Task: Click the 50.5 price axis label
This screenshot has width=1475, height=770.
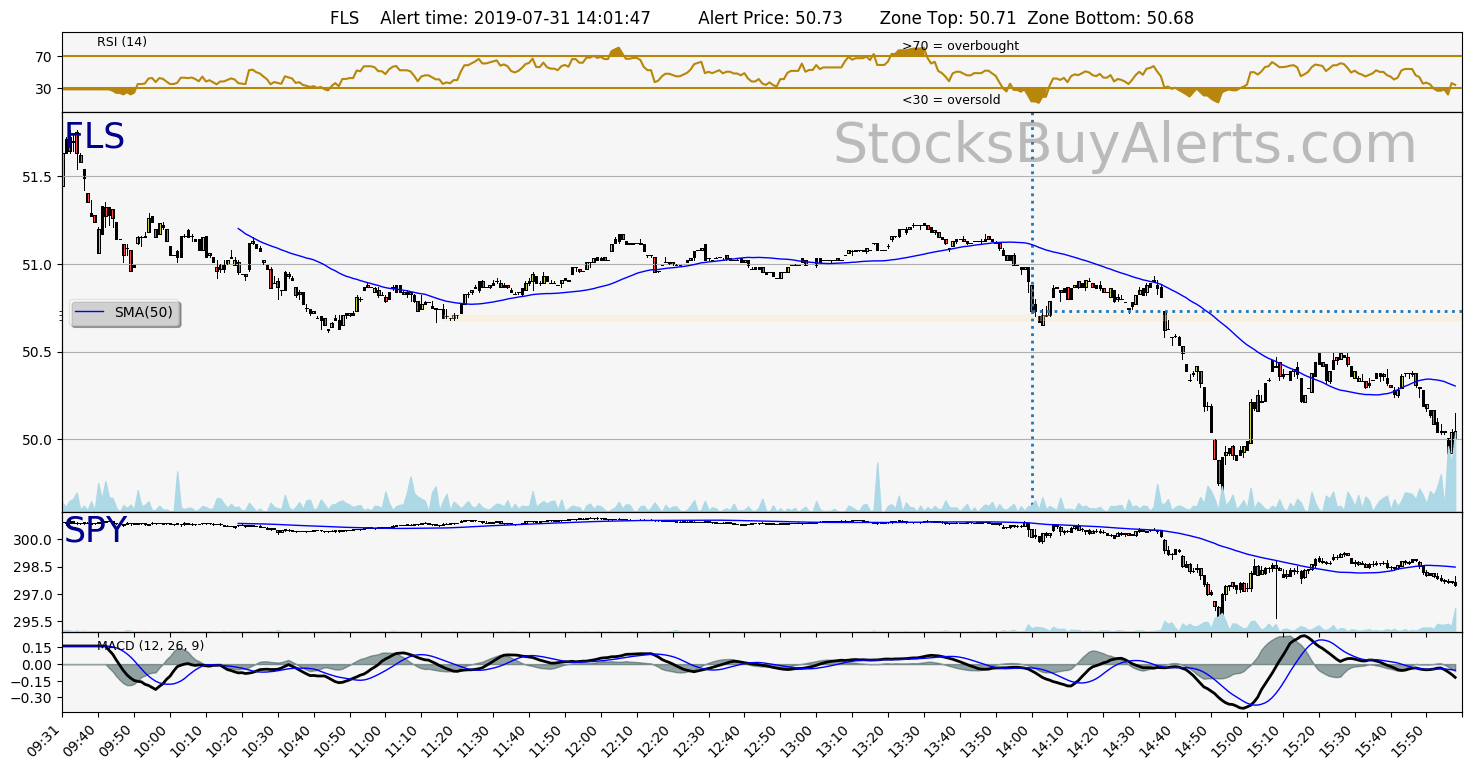Action: (36, 352)
